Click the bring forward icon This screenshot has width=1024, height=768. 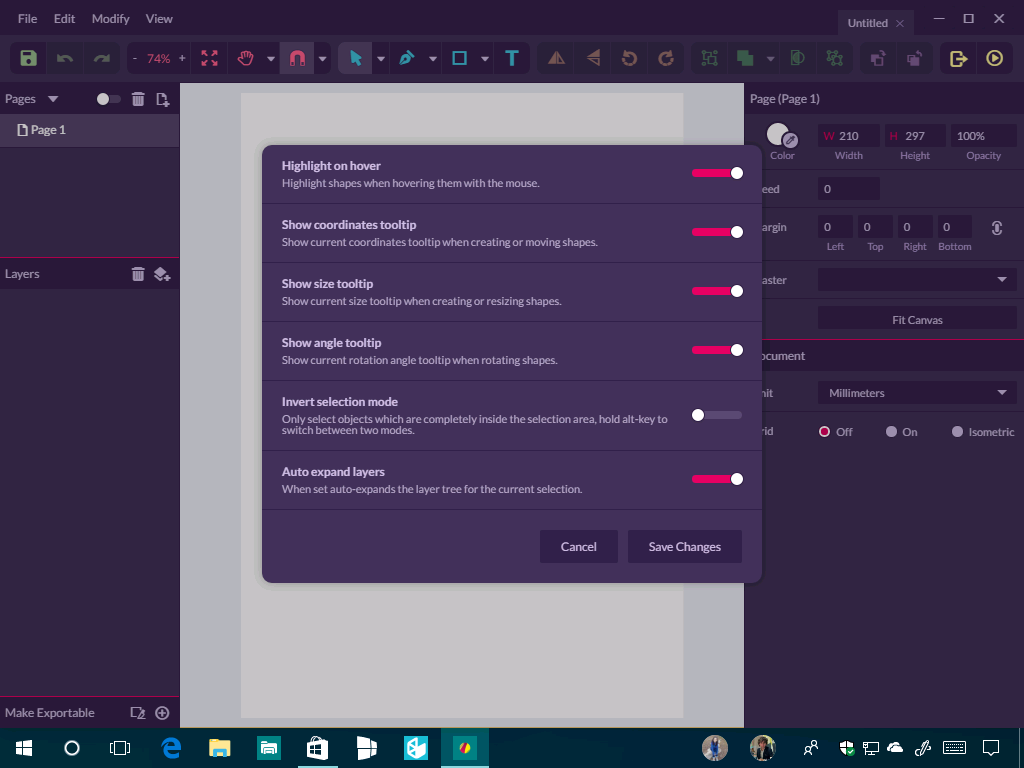point(878,58)
